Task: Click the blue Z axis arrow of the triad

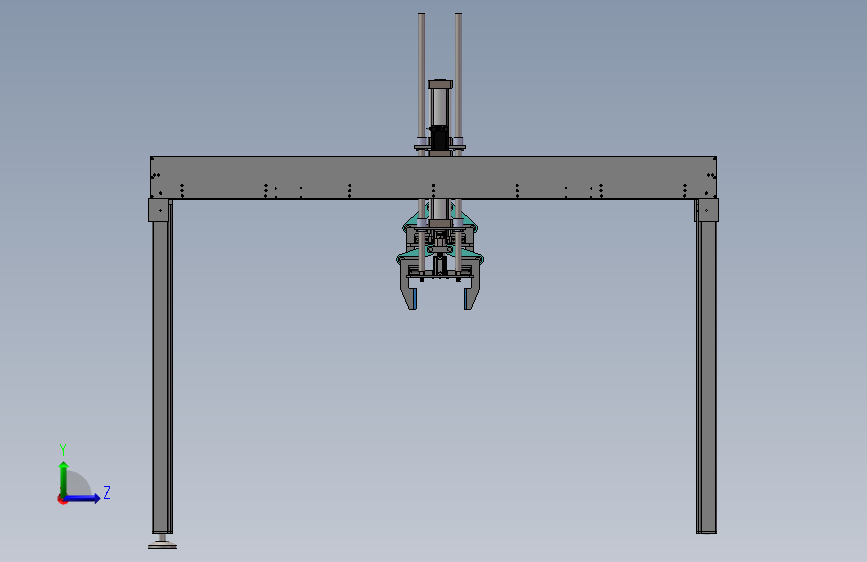Action: (82, 498)
